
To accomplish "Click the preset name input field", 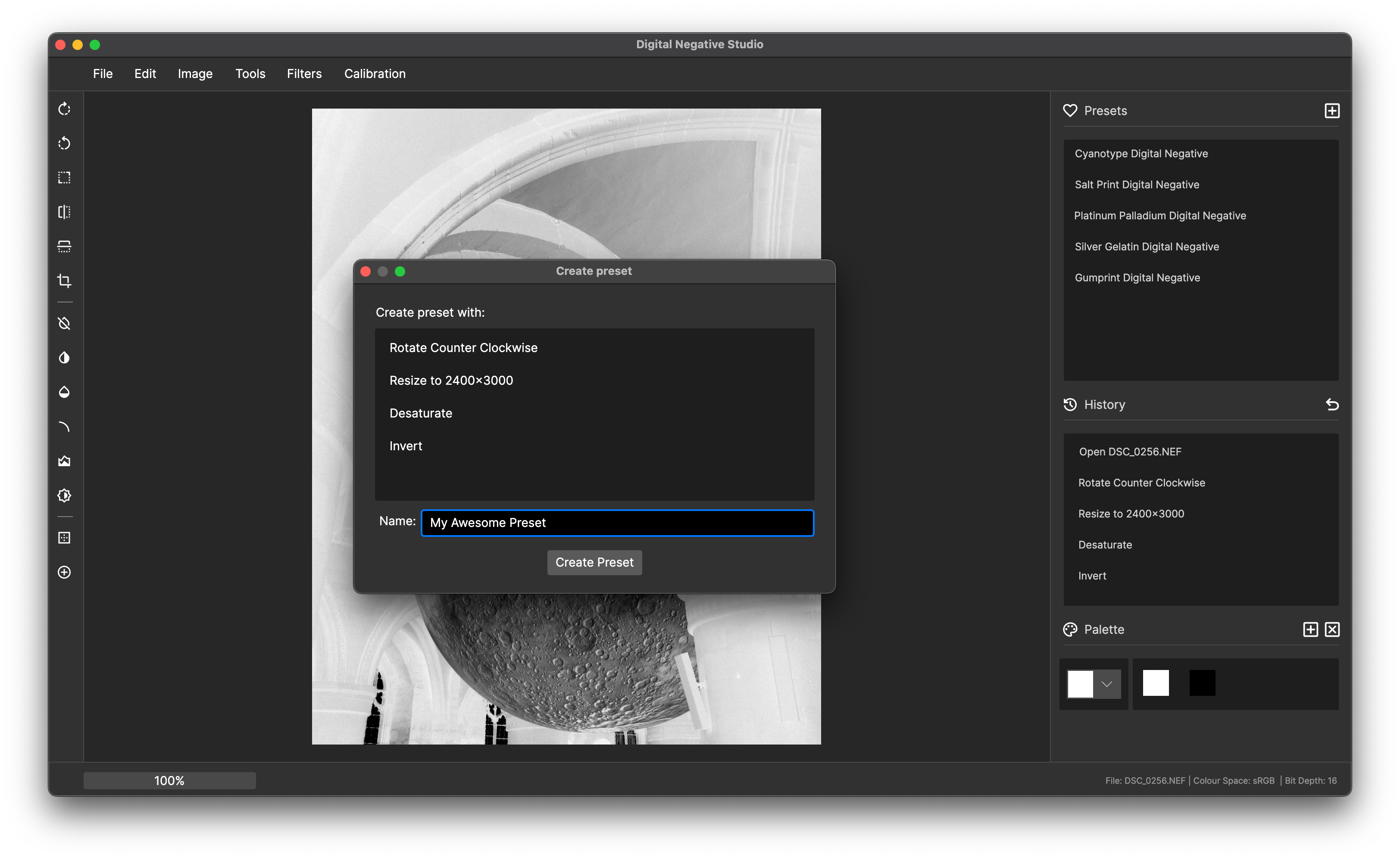I will (x=617, y=523).
